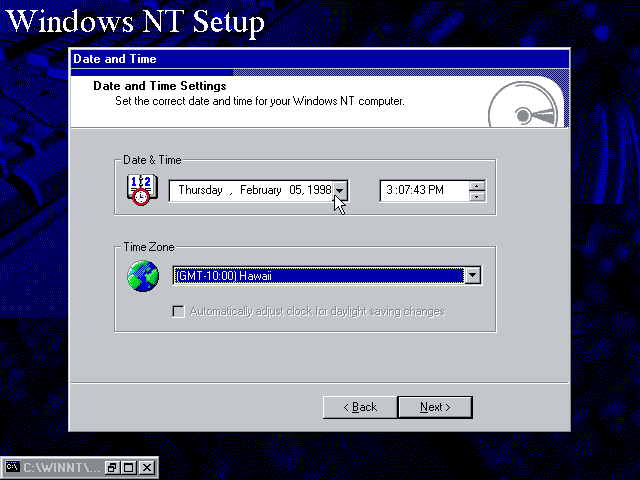This screenshot has width=640, height=480.
Task: Click the globe icon in Time Zone
Action: pyautogui.click(x=143, y=276)
